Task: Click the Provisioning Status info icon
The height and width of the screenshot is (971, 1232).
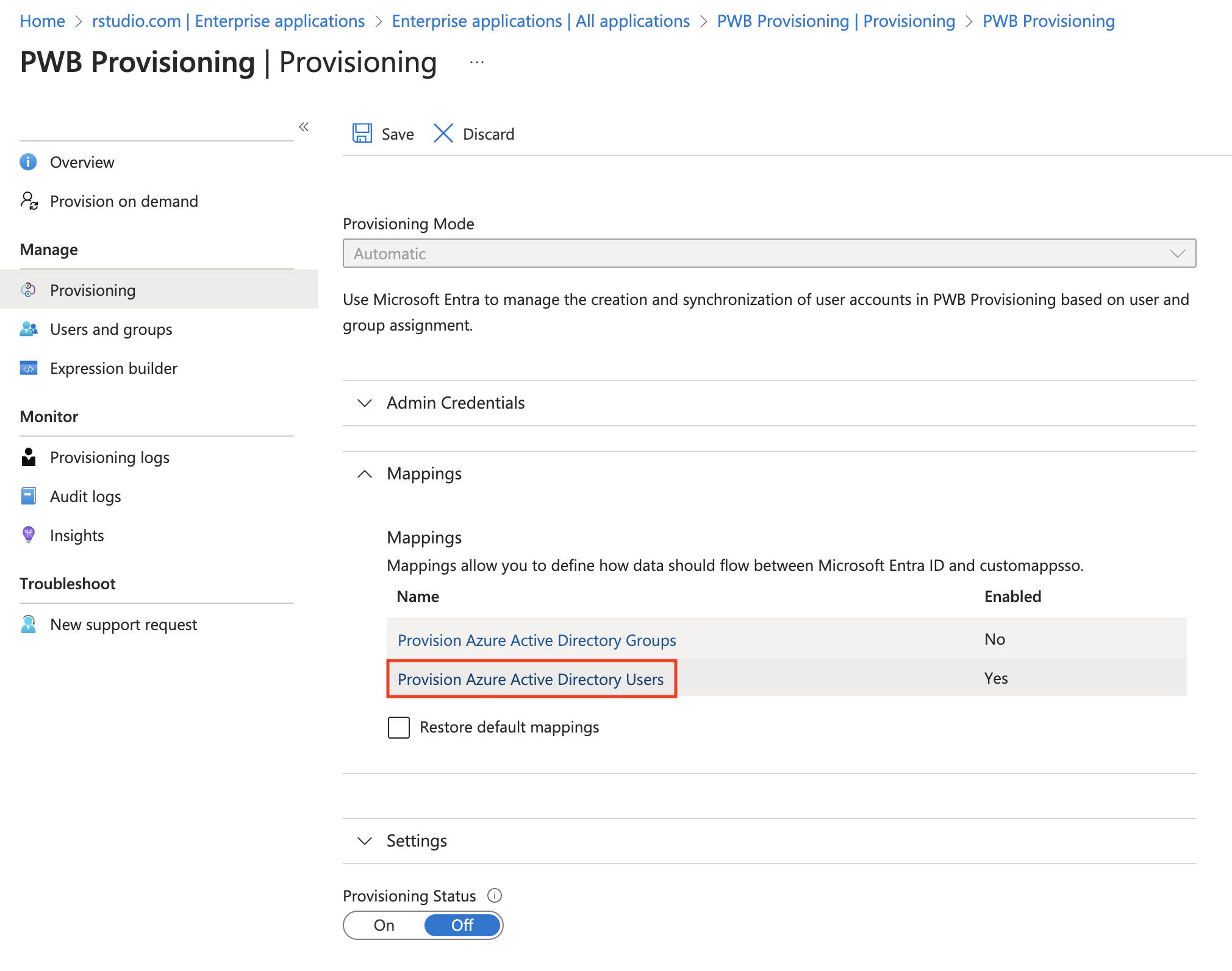Action: click(495, 895)
